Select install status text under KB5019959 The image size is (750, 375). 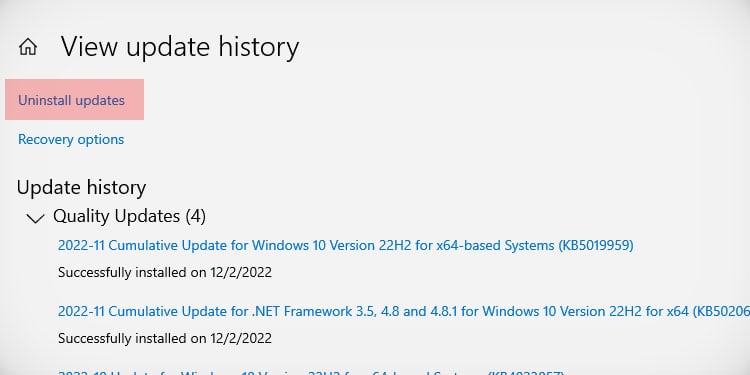click(x=165, y=273)
